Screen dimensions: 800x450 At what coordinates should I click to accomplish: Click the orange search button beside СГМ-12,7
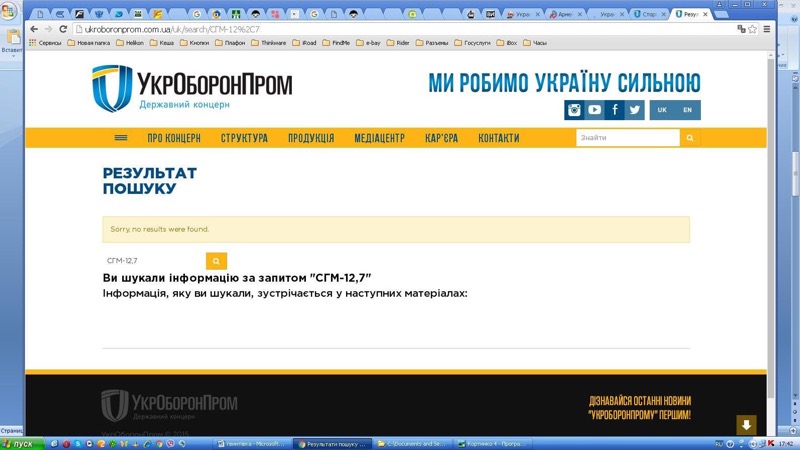click(x=216, y=261)
